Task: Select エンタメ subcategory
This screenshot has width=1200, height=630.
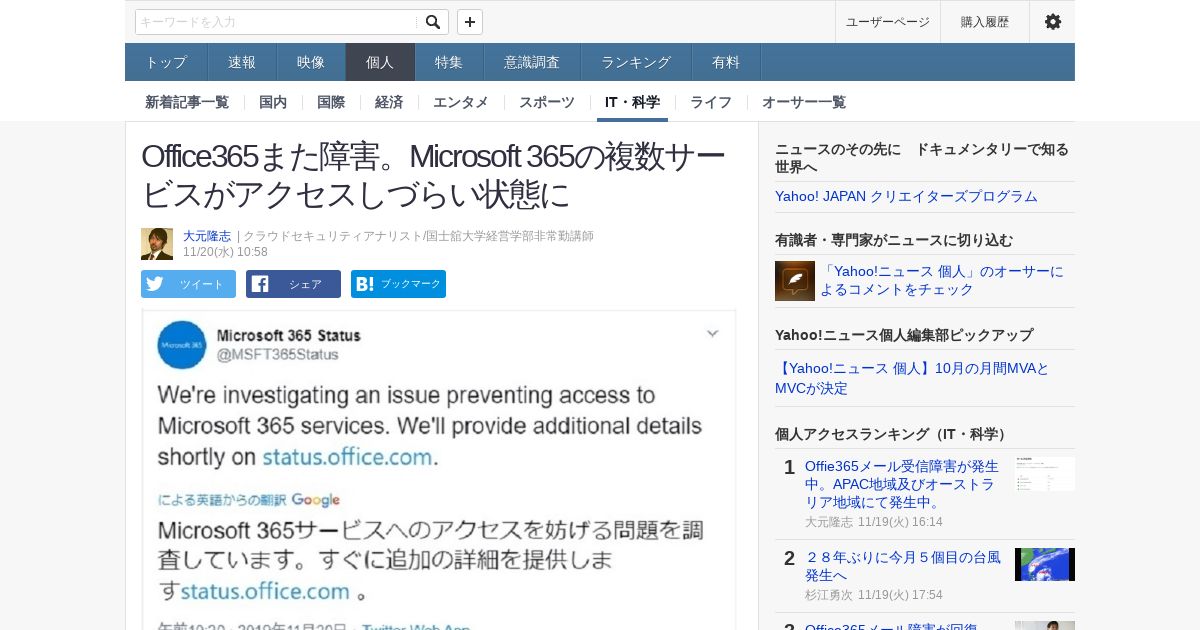Action: (461, 102)
